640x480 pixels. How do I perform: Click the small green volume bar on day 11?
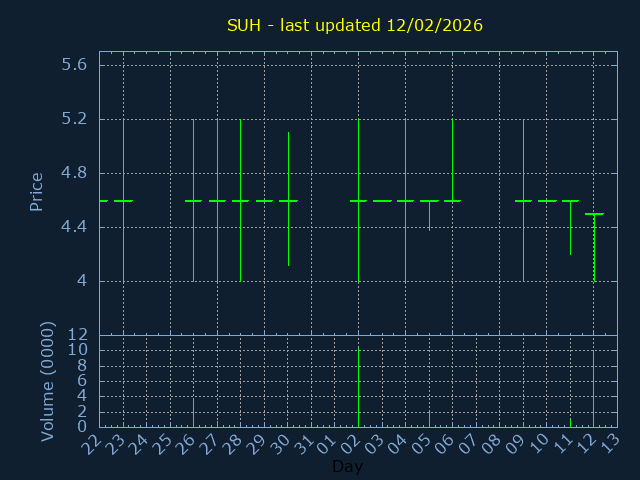(x=570, y=423)
